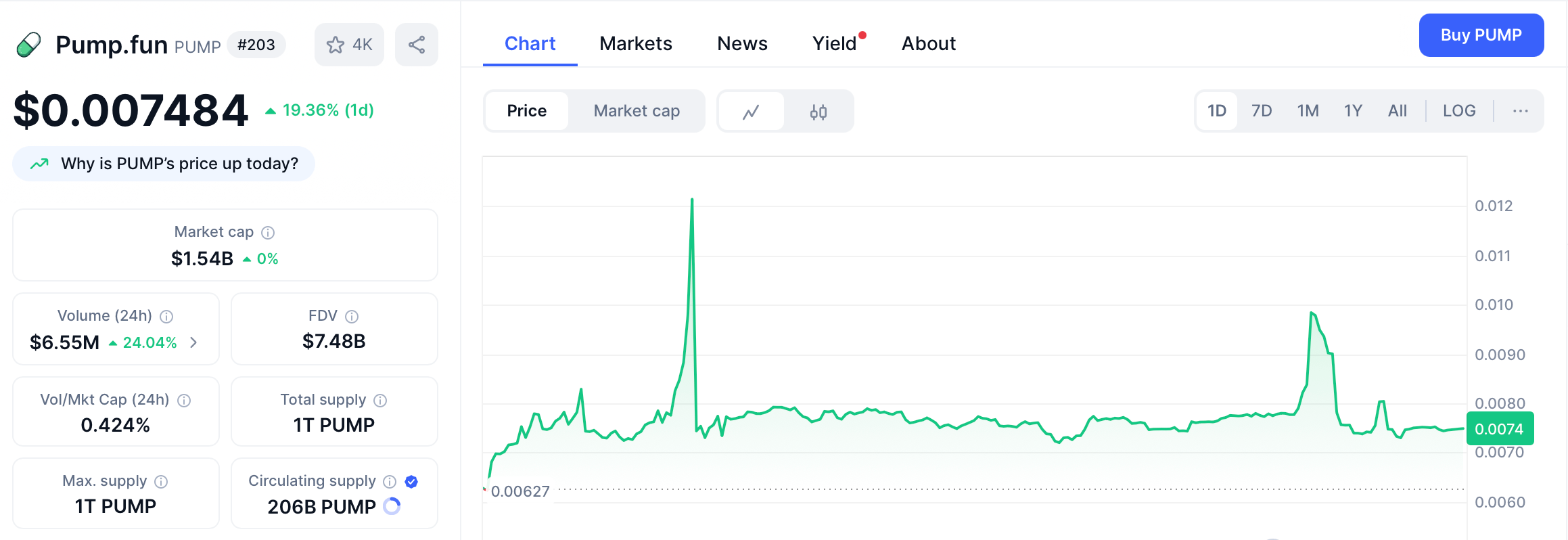Select the 1D time range
1568x540 pixels.
pyautogui.click(x=1217, y=111)
